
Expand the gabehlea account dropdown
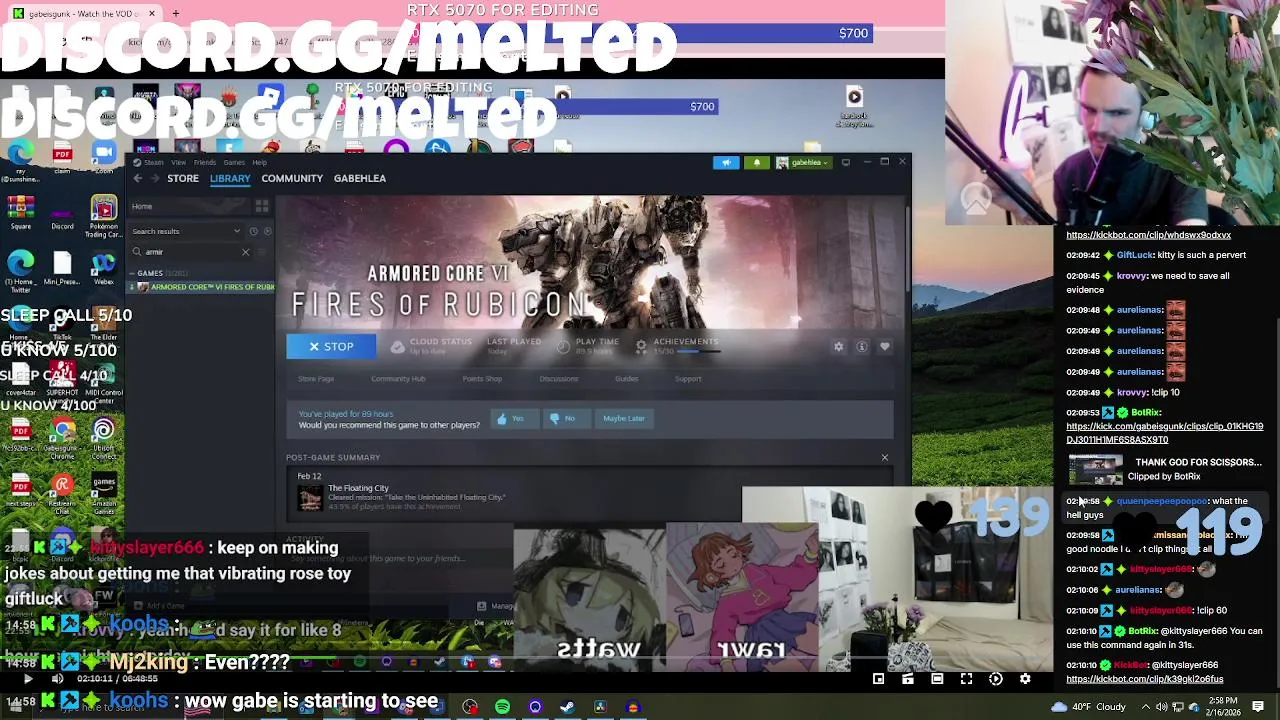(x=802, y=162)
